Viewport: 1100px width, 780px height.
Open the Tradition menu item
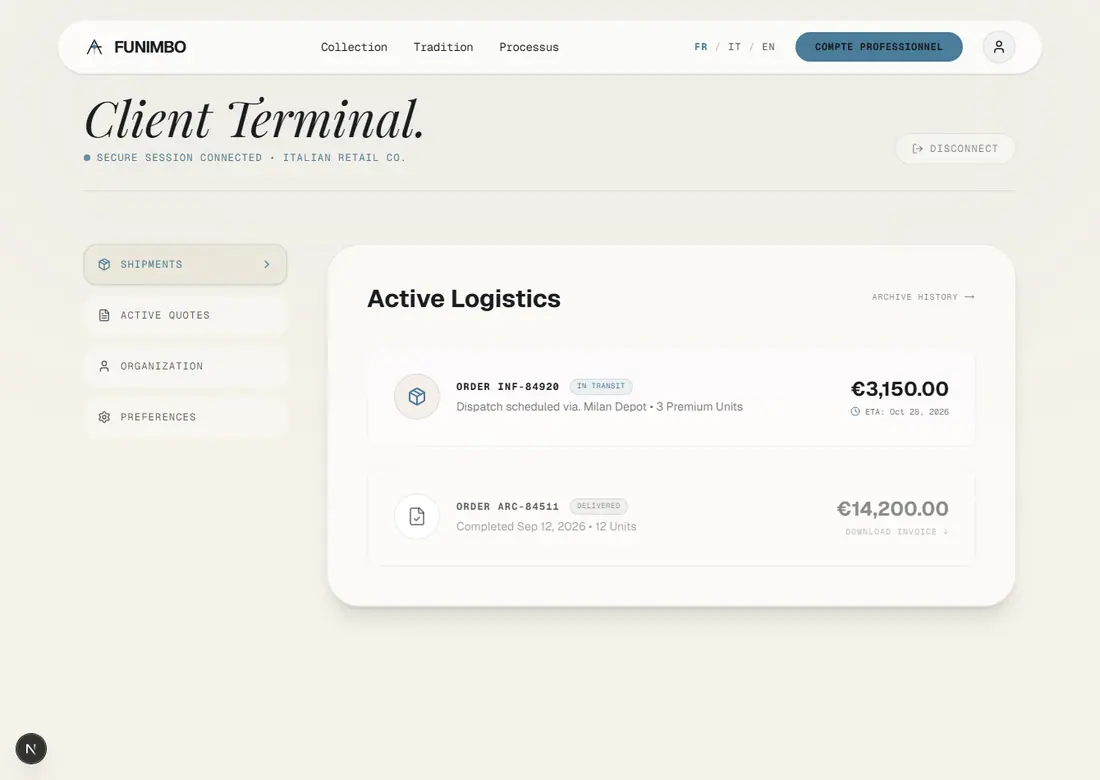coord(443,47)
